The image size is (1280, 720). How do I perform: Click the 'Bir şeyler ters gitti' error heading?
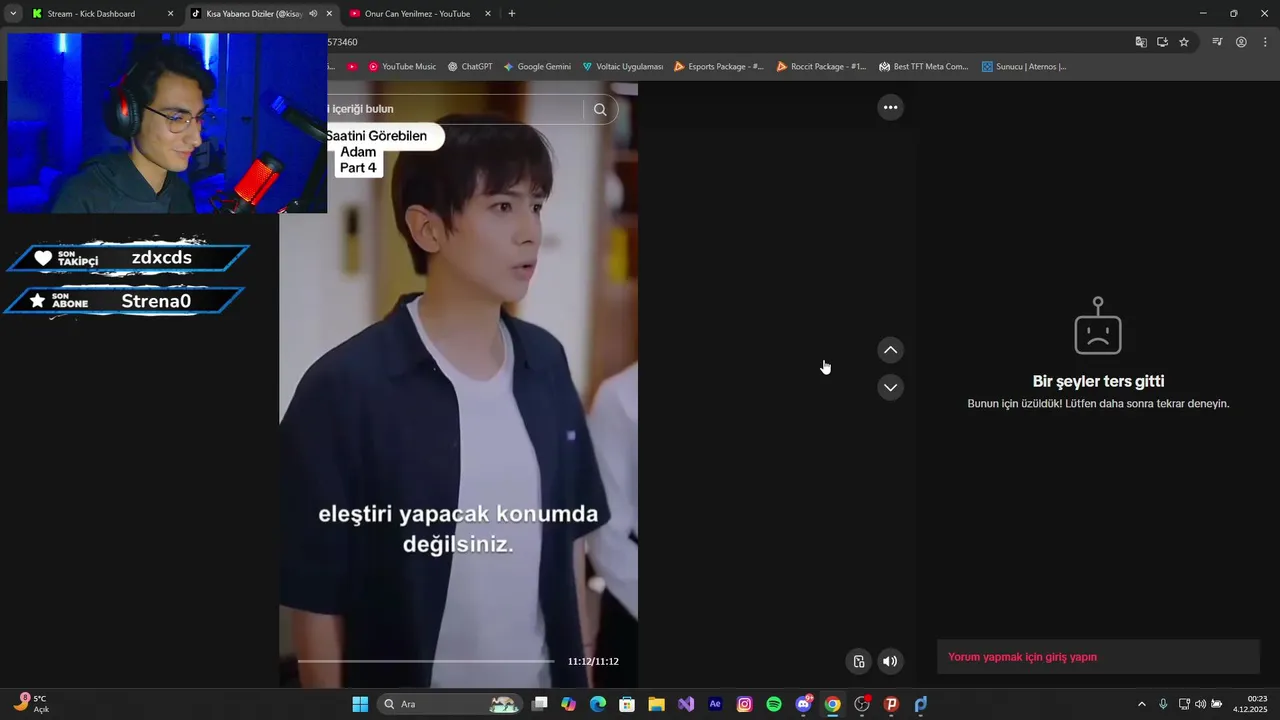(1098, 381)
